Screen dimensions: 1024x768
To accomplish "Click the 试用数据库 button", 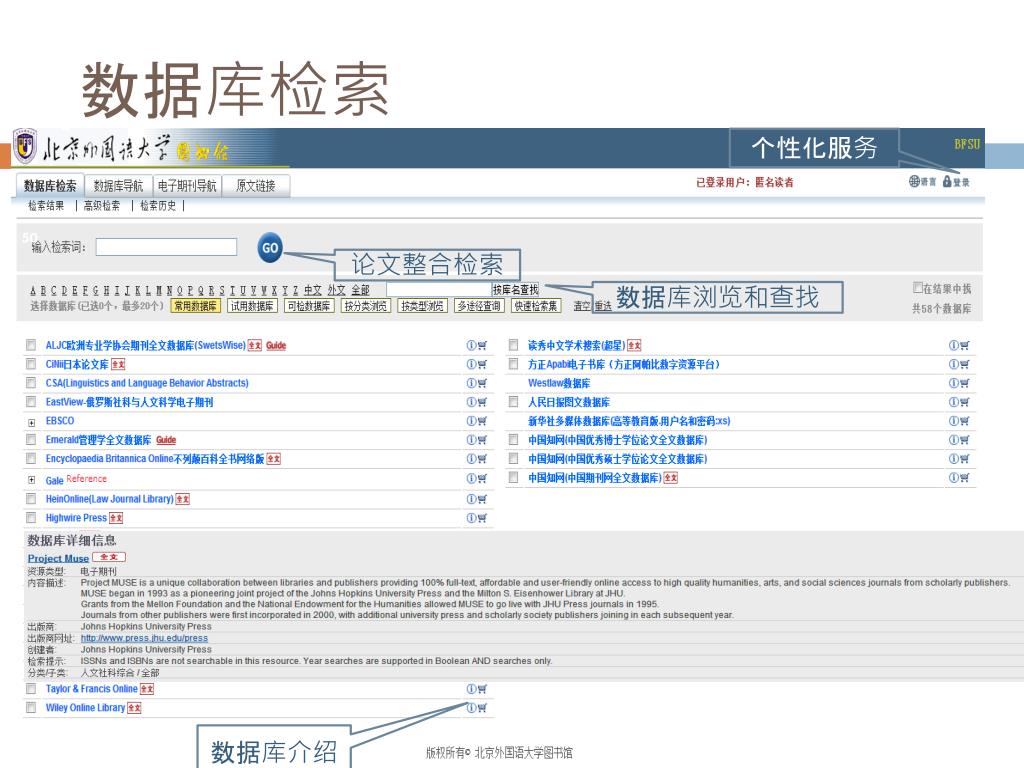I will tap(252, 306).
